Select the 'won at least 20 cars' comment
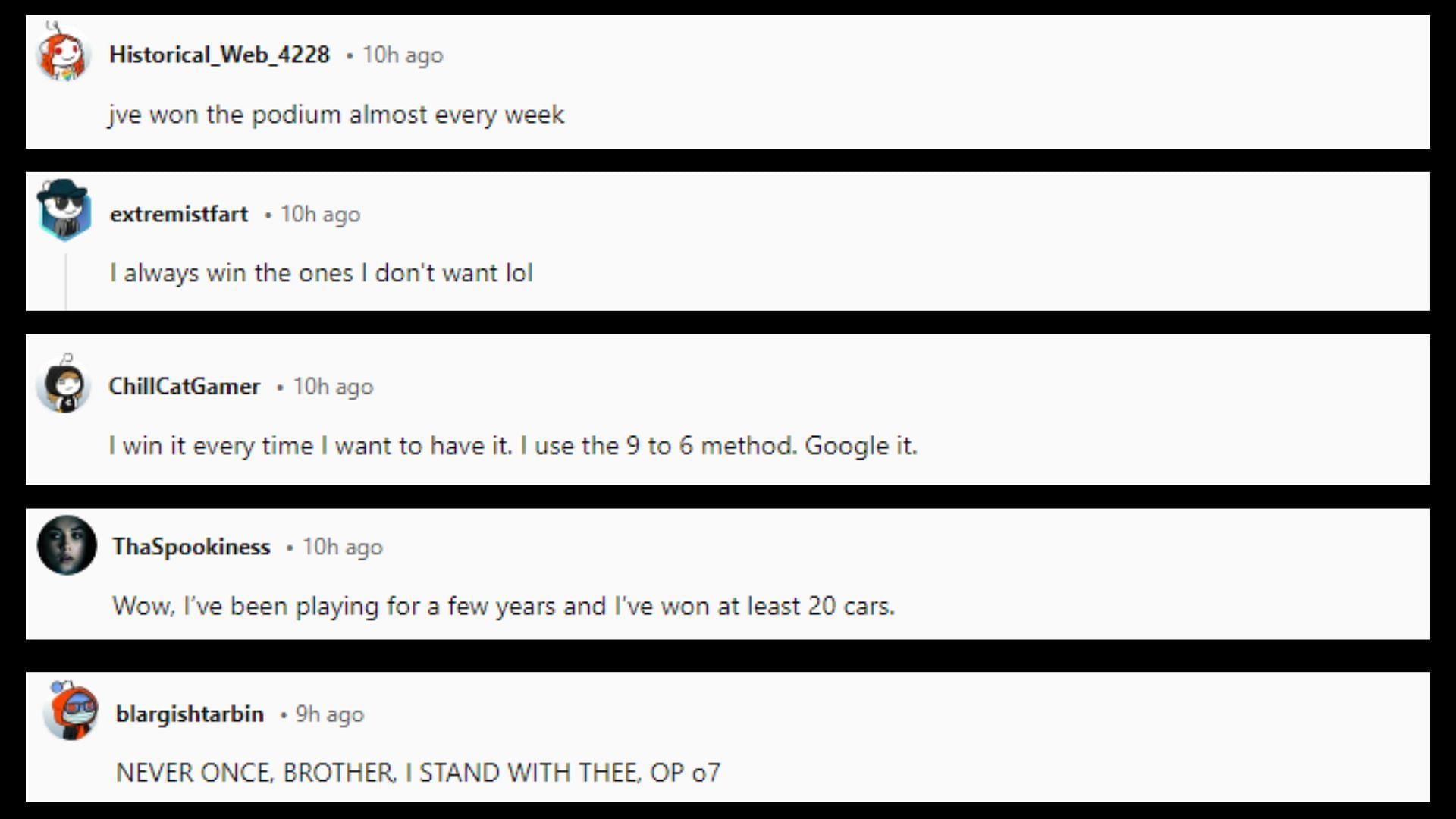The image size is (1456, 819). (x=504, y=606)
